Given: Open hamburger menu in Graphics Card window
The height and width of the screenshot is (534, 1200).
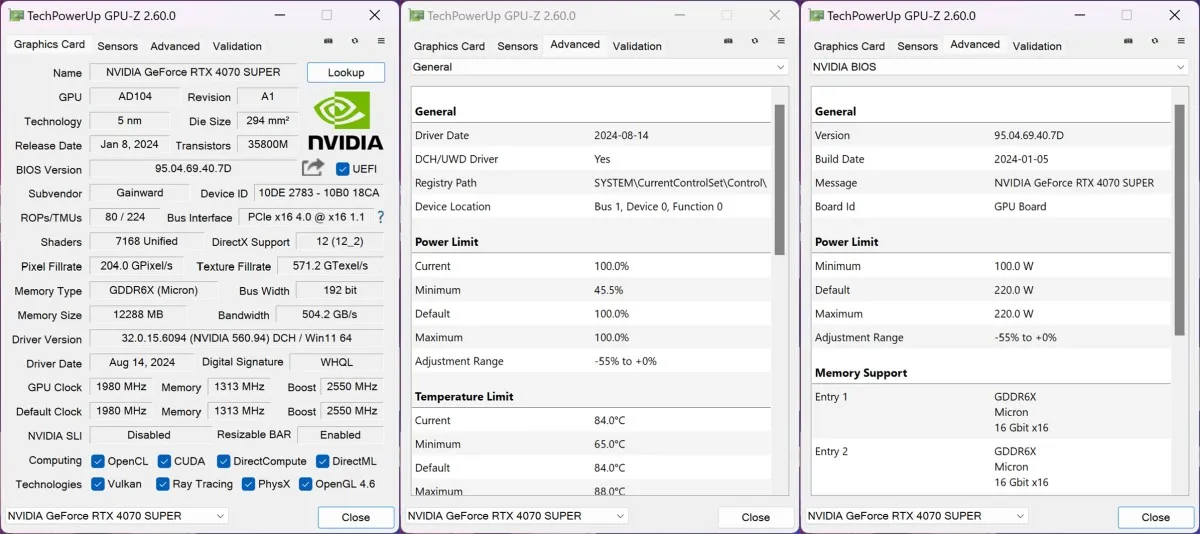Looking at the screenshot, I should click(x=381, y=41).
